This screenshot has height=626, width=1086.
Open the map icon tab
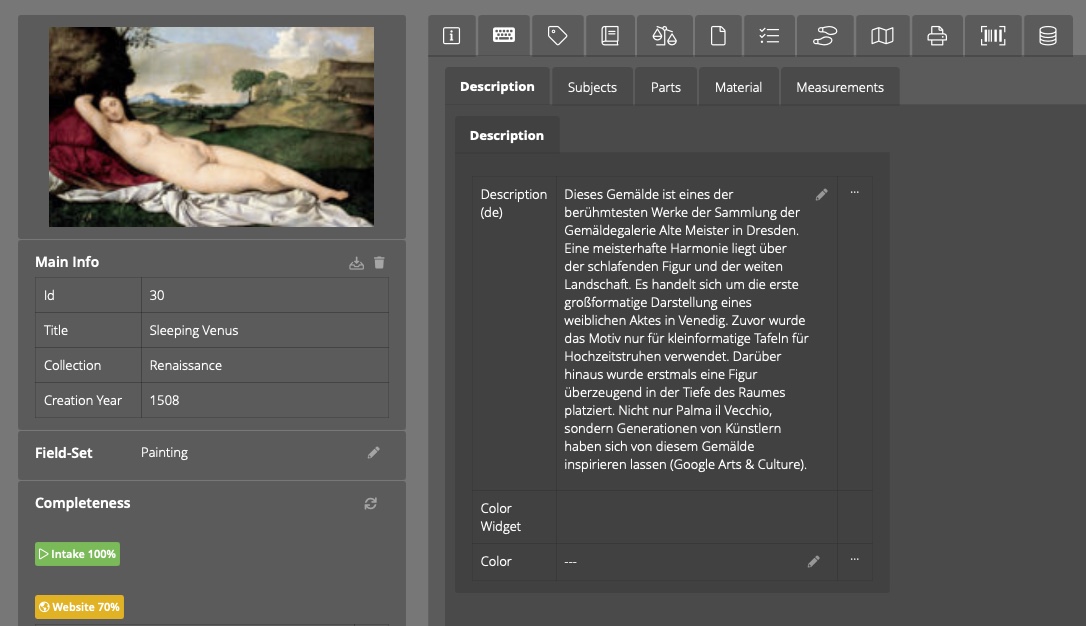pyautogui.click(x=882, y=36)
